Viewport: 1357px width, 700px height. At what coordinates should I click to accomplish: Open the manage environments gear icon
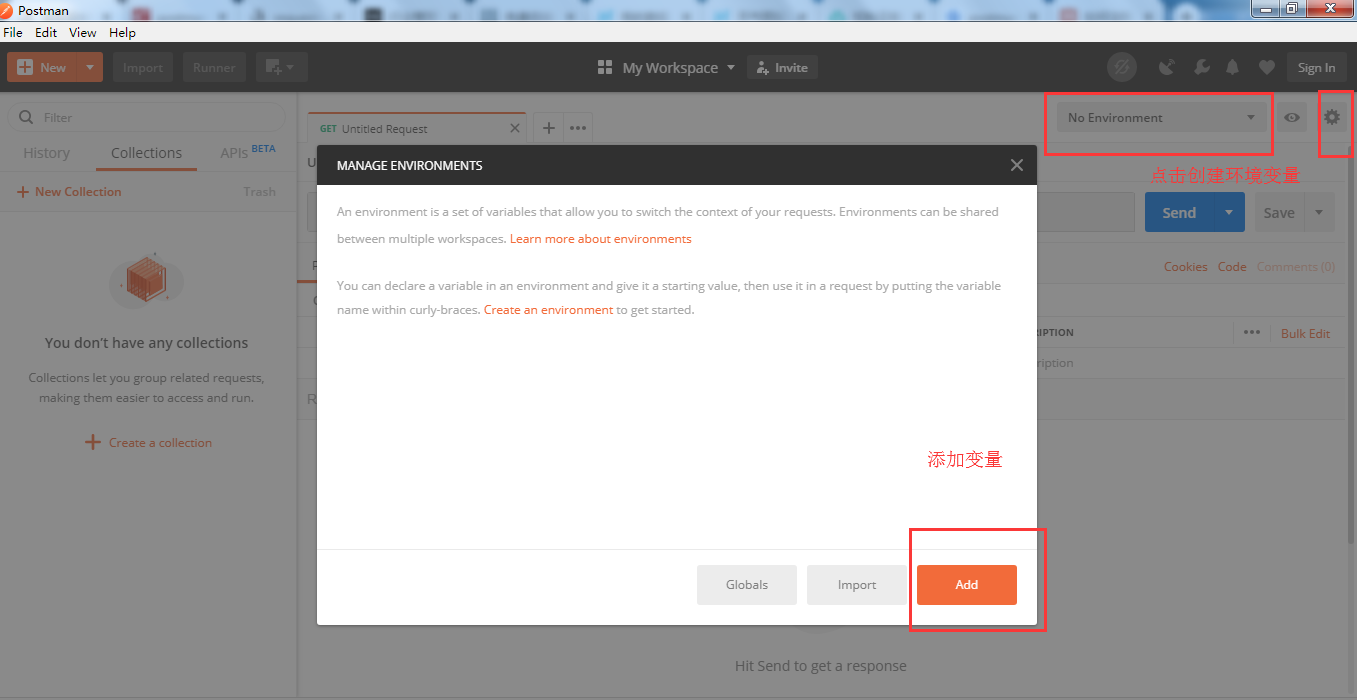tap(1332, 117)
